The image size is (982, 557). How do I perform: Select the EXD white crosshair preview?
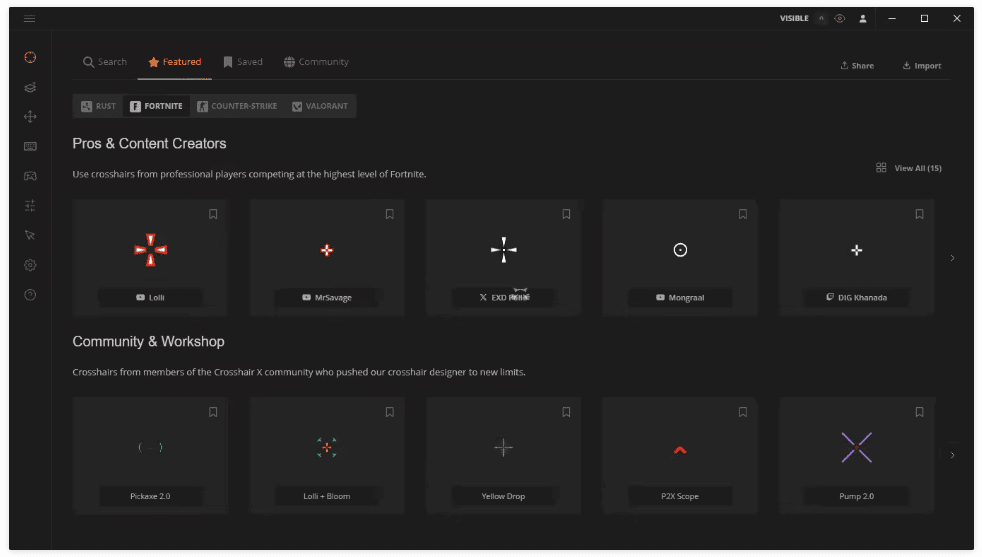(x=504, y=250)
